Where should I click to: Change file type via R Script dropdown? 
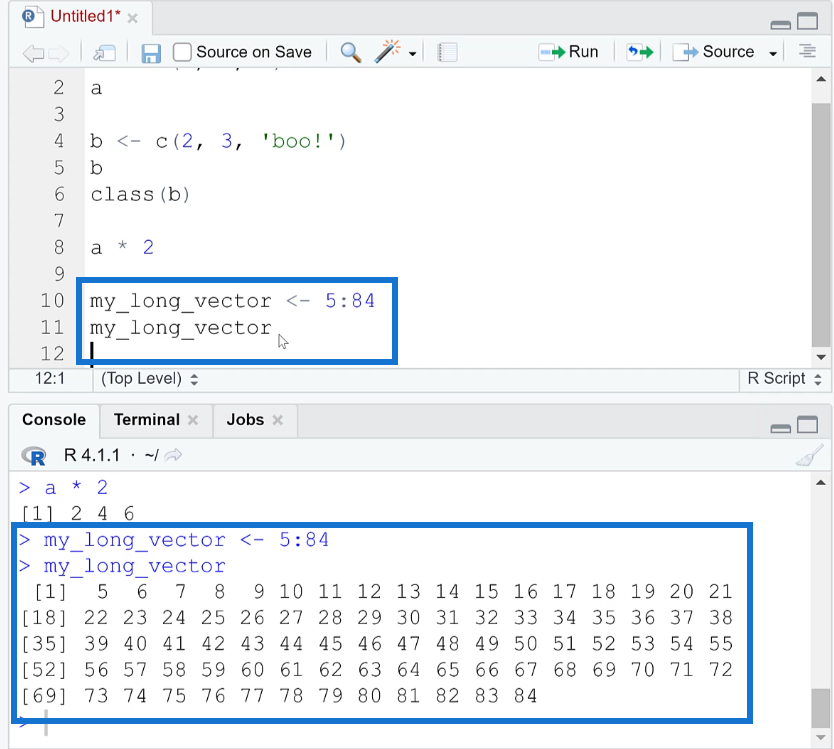(x=785, y=378)
